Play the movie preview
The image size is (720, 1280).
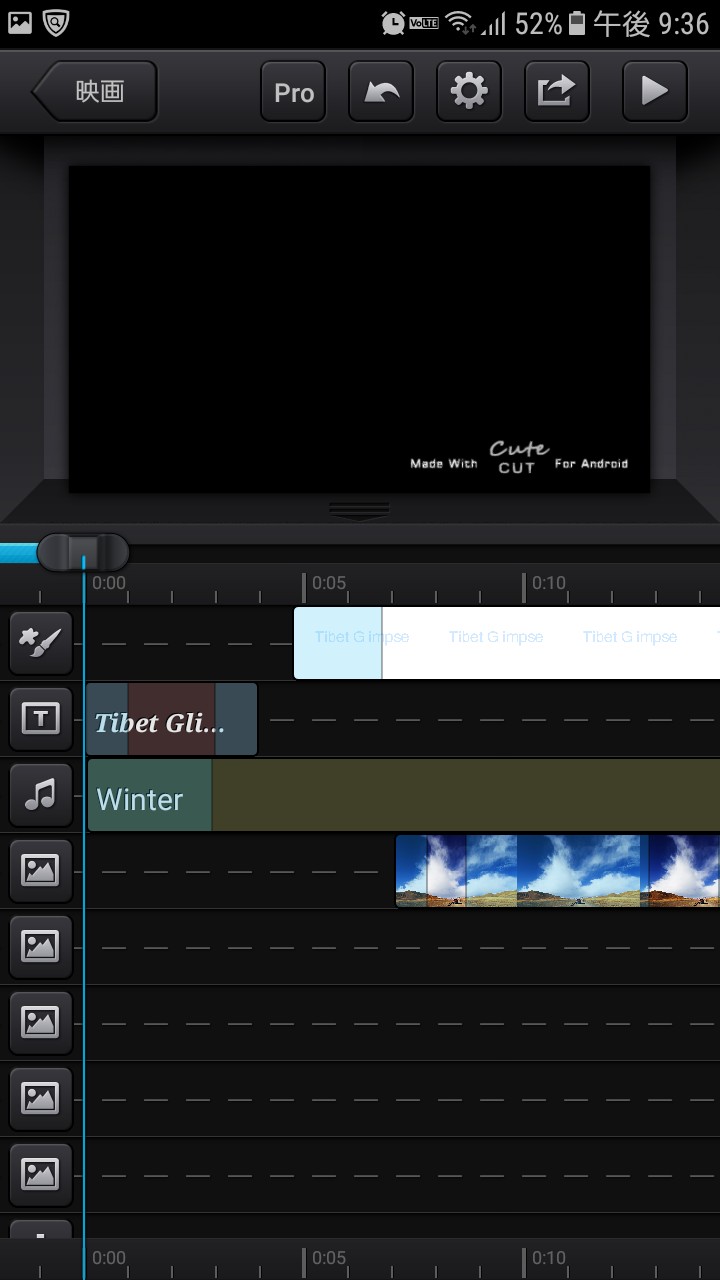[x=654, y=92]
